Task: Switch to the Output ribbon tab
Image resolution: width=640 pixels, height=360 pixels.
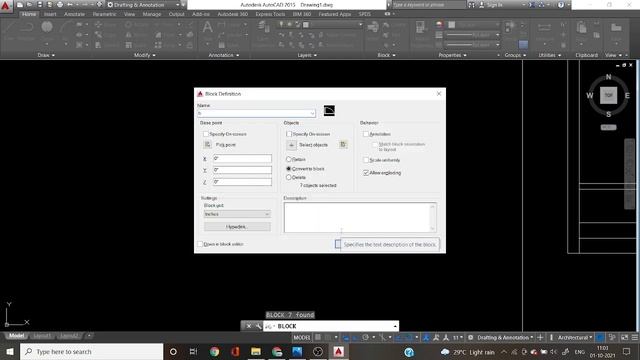Action: [176, 14]
